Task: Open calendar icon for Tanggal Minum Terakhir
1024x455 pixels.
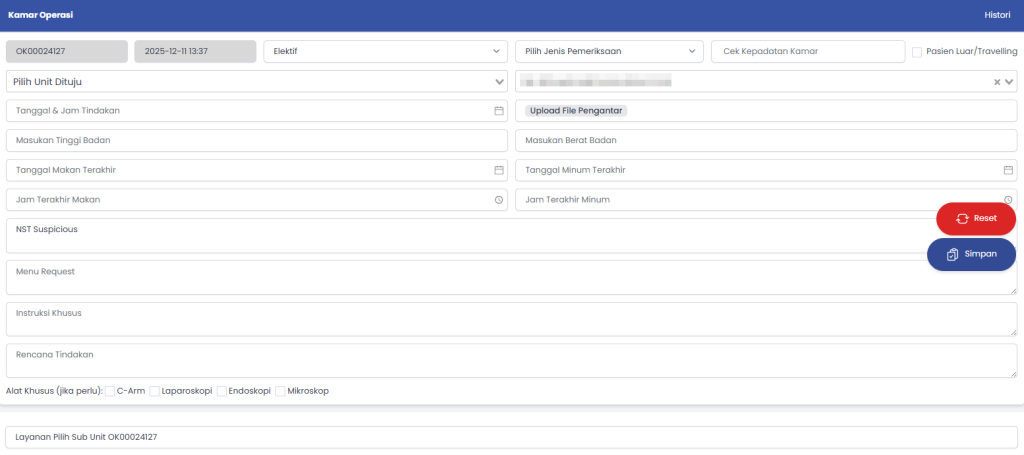Action: pyautogui.click(x=1008, y=170)
